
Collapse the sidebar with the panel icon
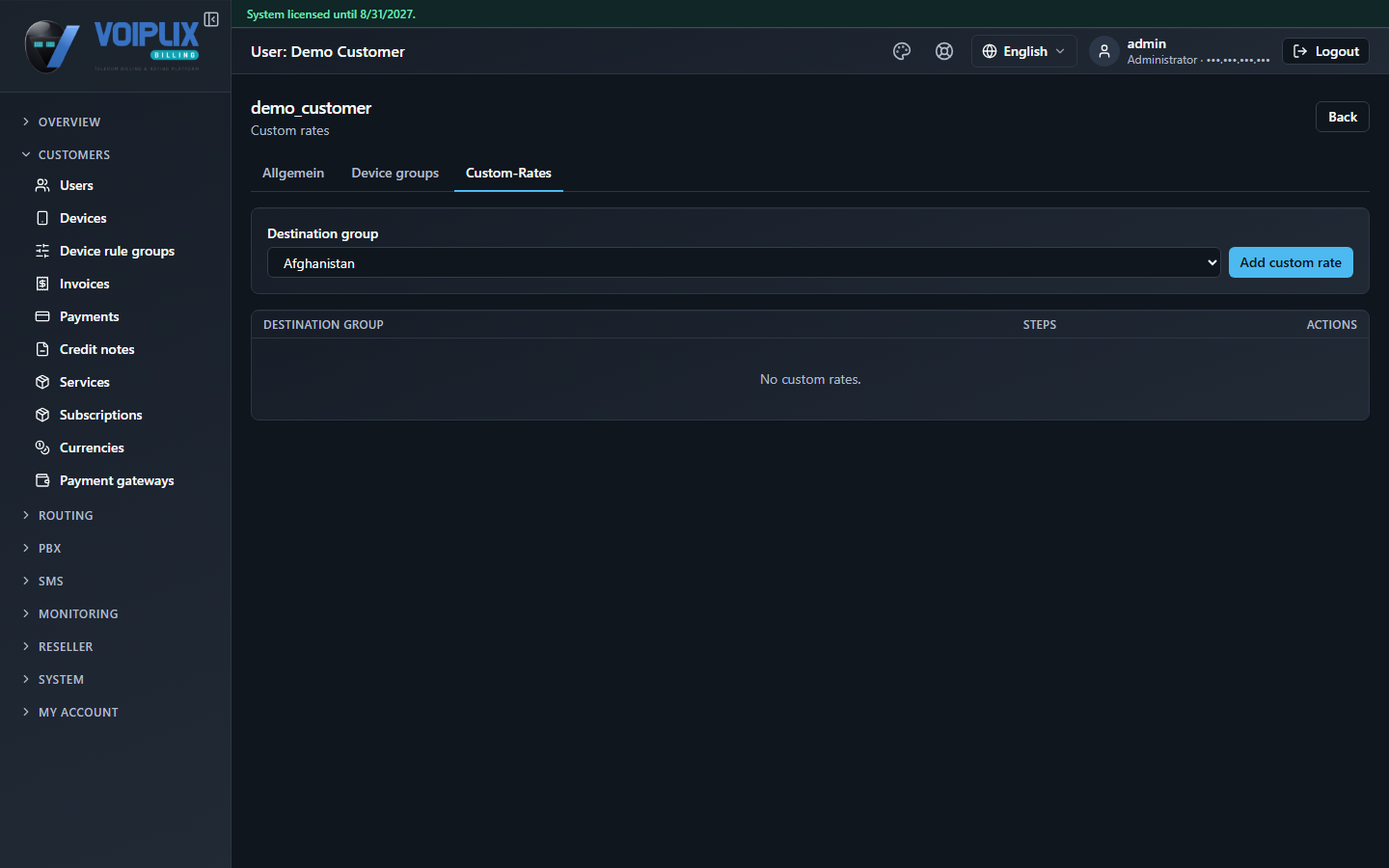pos(211,19)
